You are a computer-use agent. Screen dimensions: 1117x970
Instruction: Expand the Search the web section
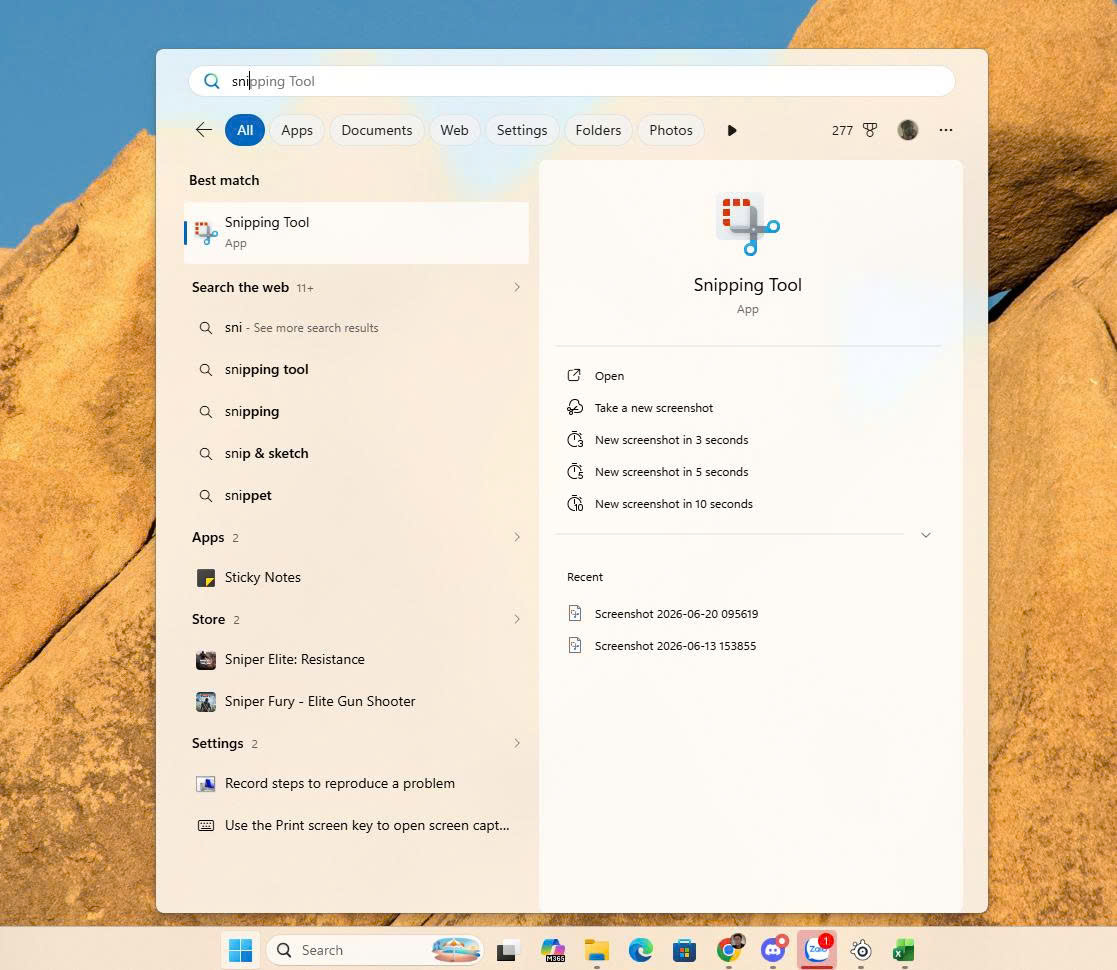pyautogui.click(x=516, y=287)
